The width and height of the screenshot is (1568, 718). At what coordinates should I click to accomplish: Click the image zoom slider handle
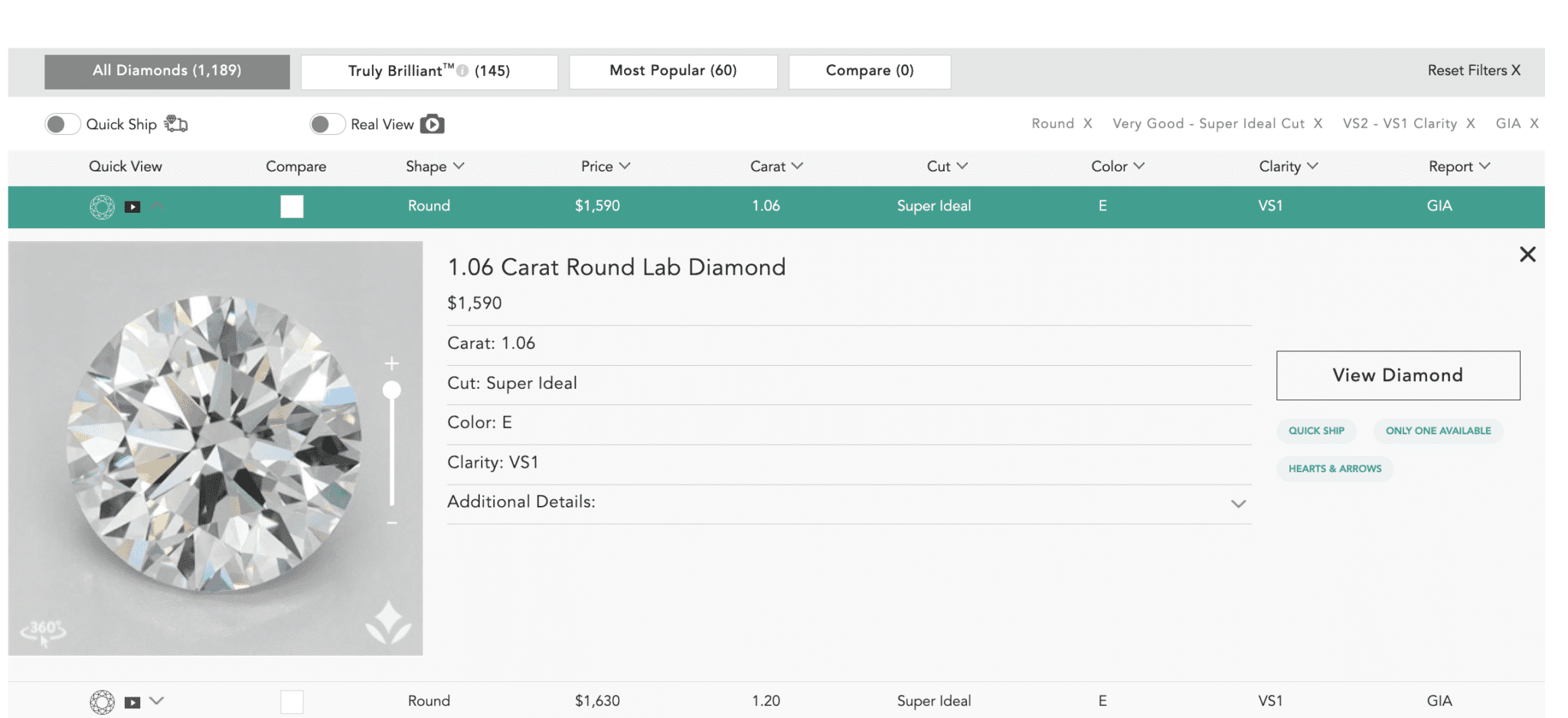(392, 390)
